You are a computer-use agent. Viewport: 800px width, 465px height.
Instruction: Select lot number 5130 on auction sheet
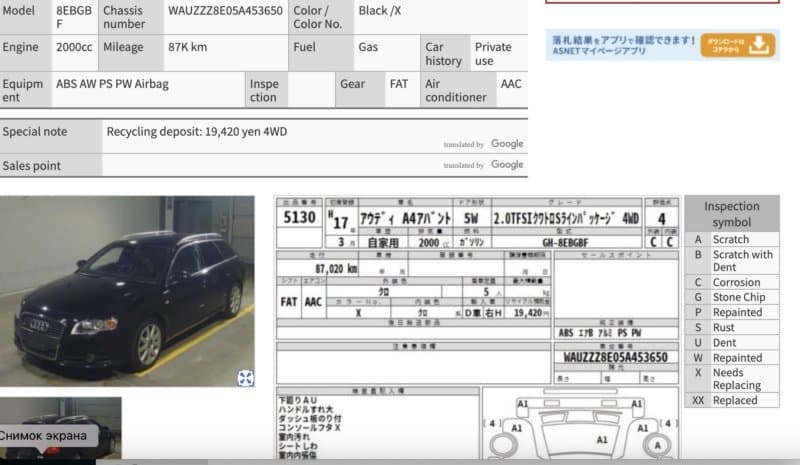[299, 218]
